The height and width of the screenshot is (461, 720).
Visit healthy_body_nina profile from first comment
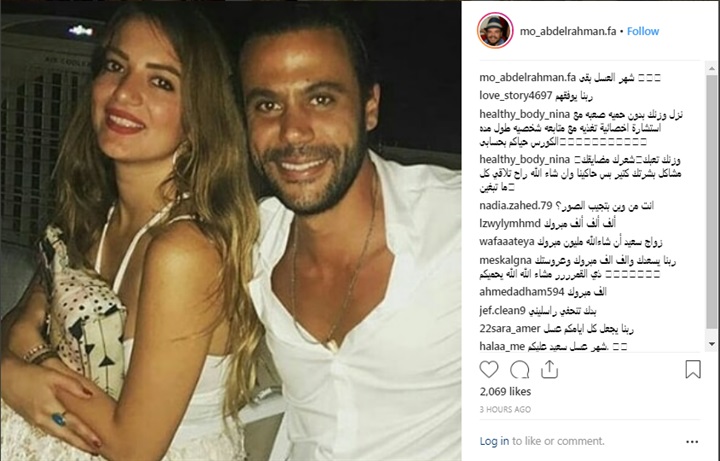(x=524, y=114)
